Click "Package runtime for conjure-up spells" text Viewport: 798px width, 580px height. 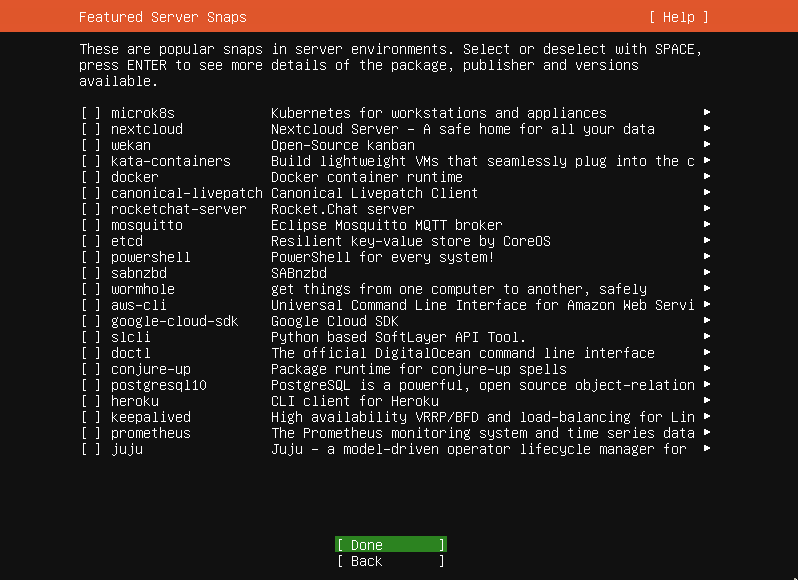[x=418, y=369]
